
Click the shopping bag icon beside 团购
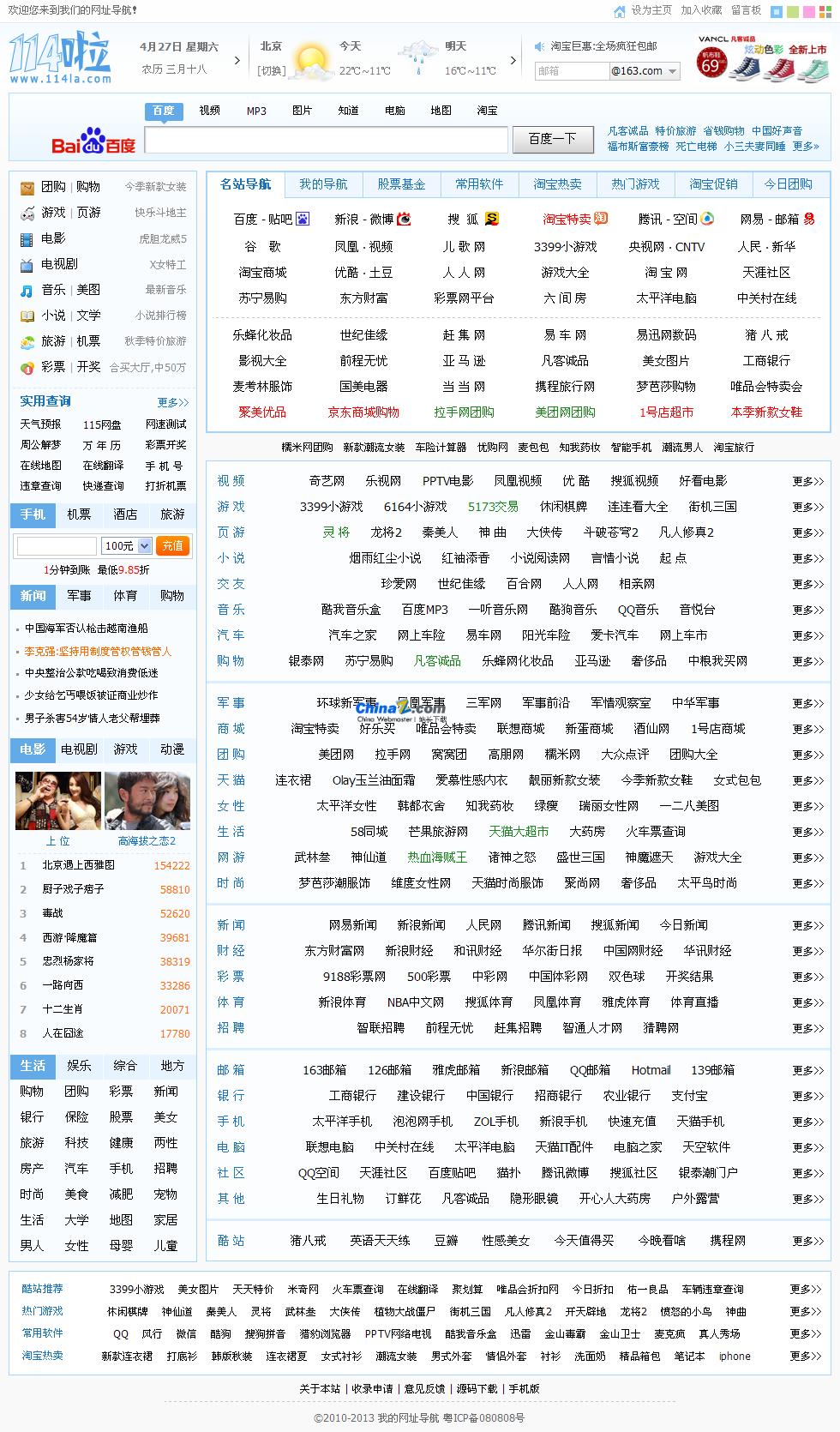(27, 187)
